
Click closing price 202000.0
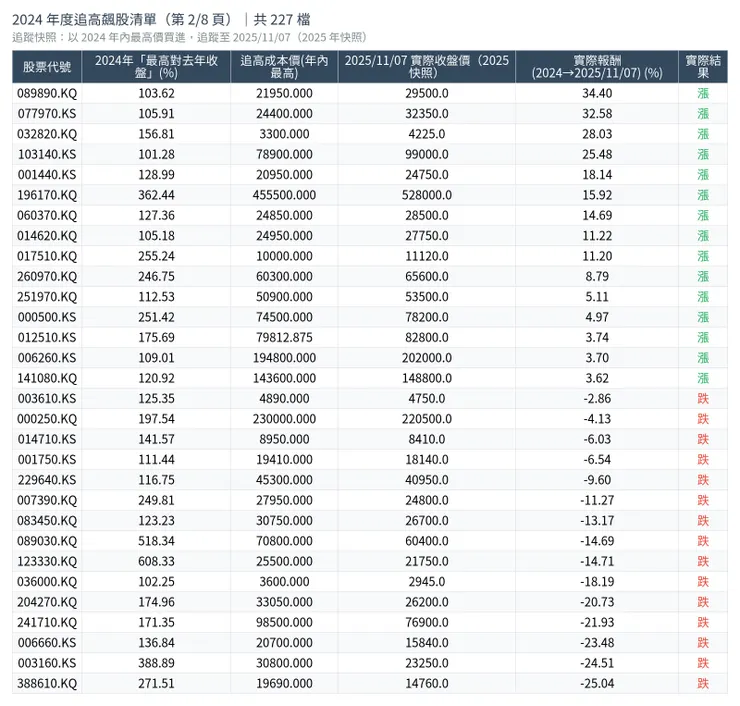pyautogui.click(x=427, y=358)
